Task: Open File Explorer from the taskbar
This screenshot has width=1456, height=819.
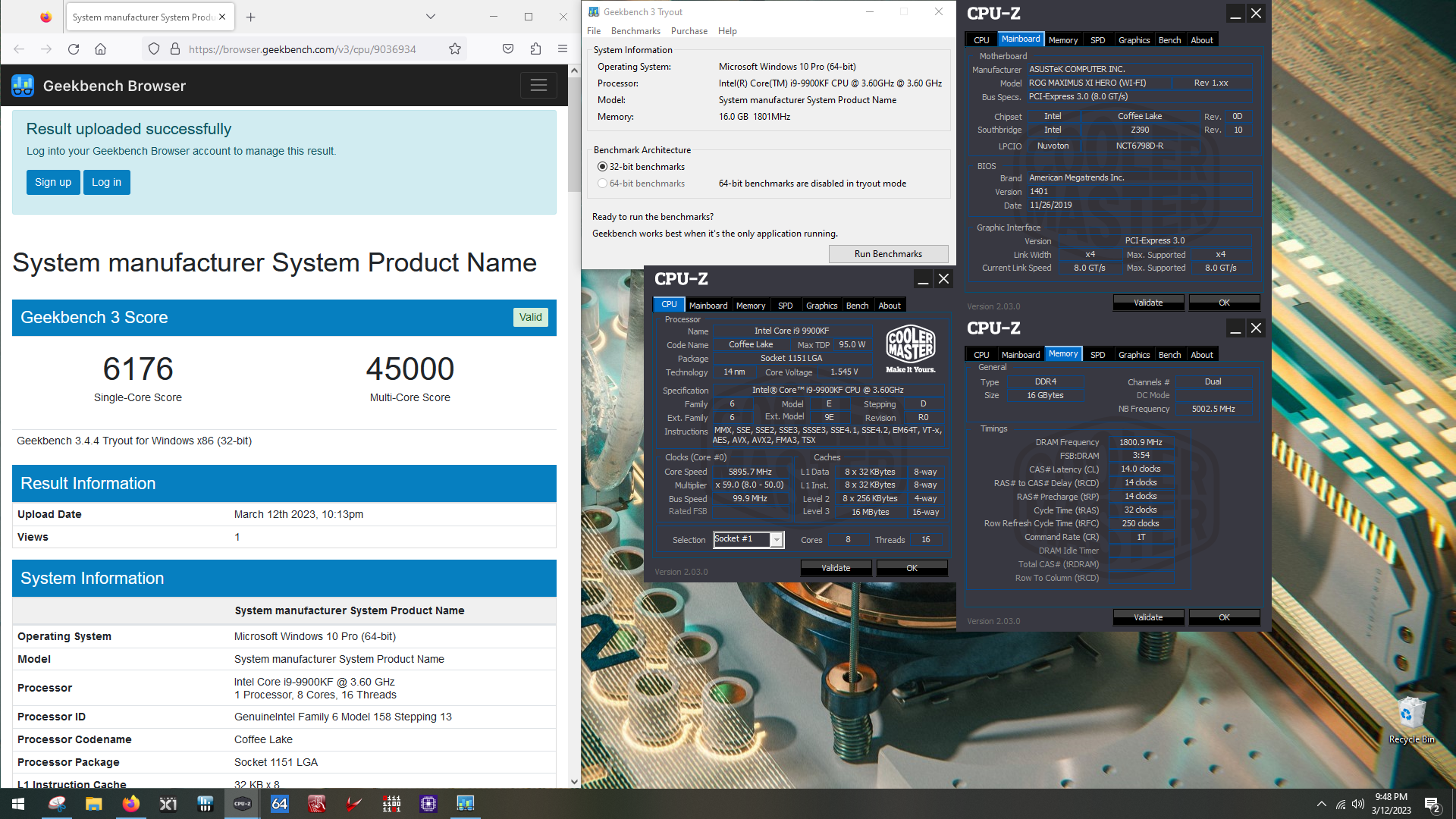Action: click(94, 804)
